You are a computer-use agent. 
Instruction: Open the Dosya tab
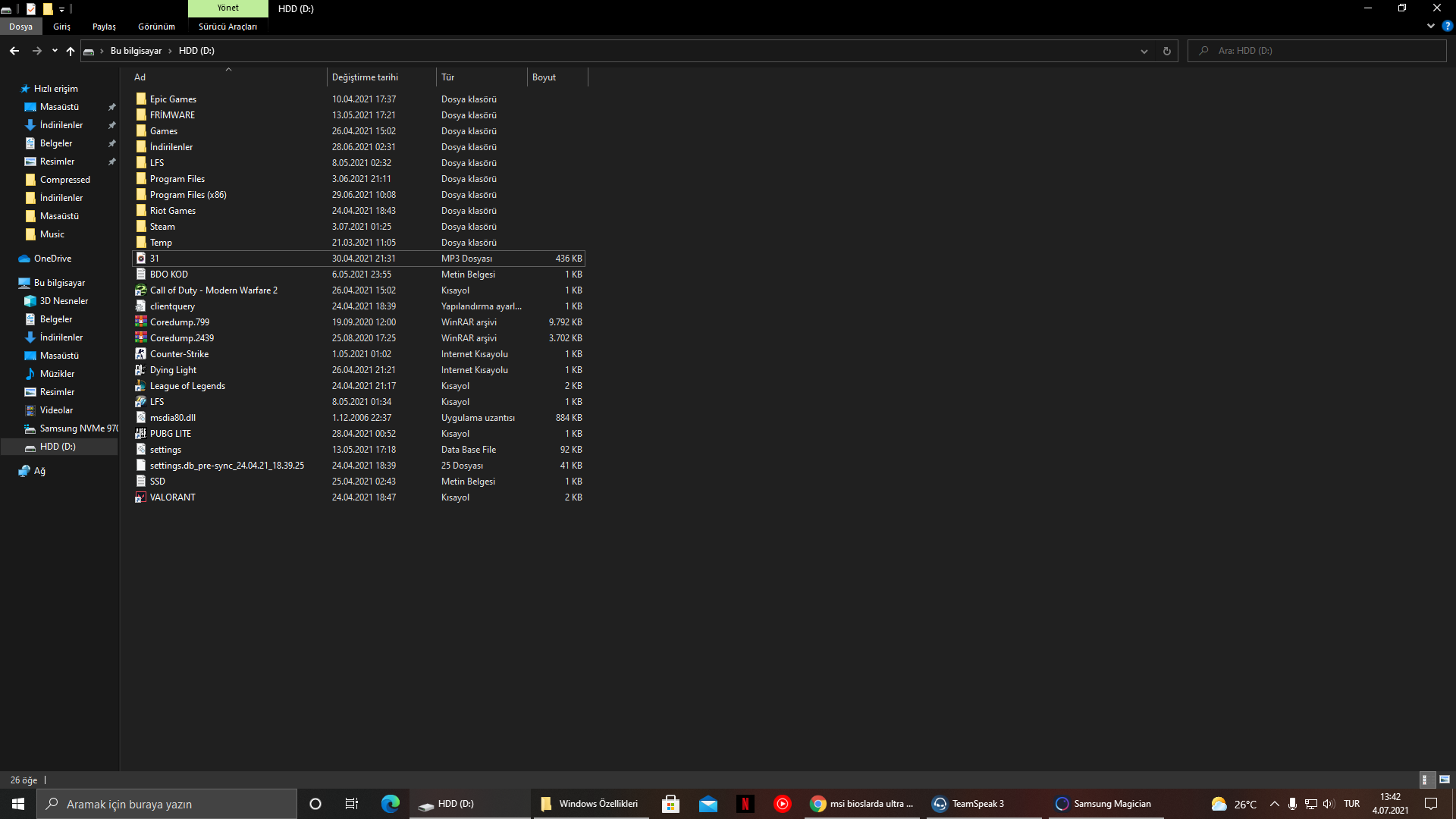(21, 27)
